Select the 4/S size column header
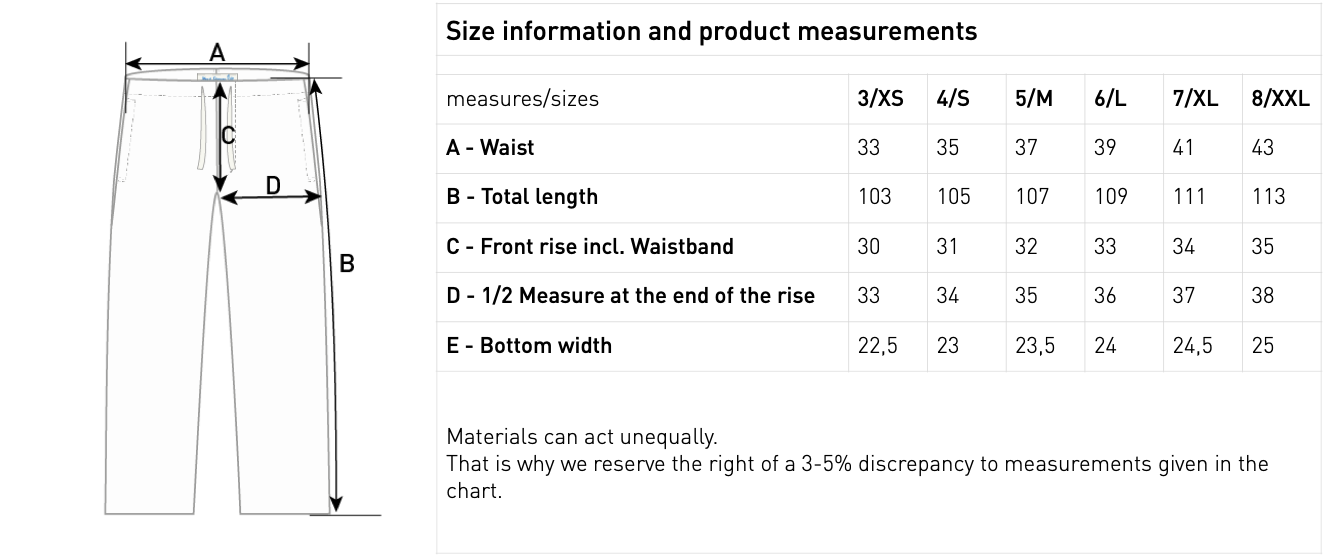Viewport: 1324px width, 557px height. (x=953, y=99)
